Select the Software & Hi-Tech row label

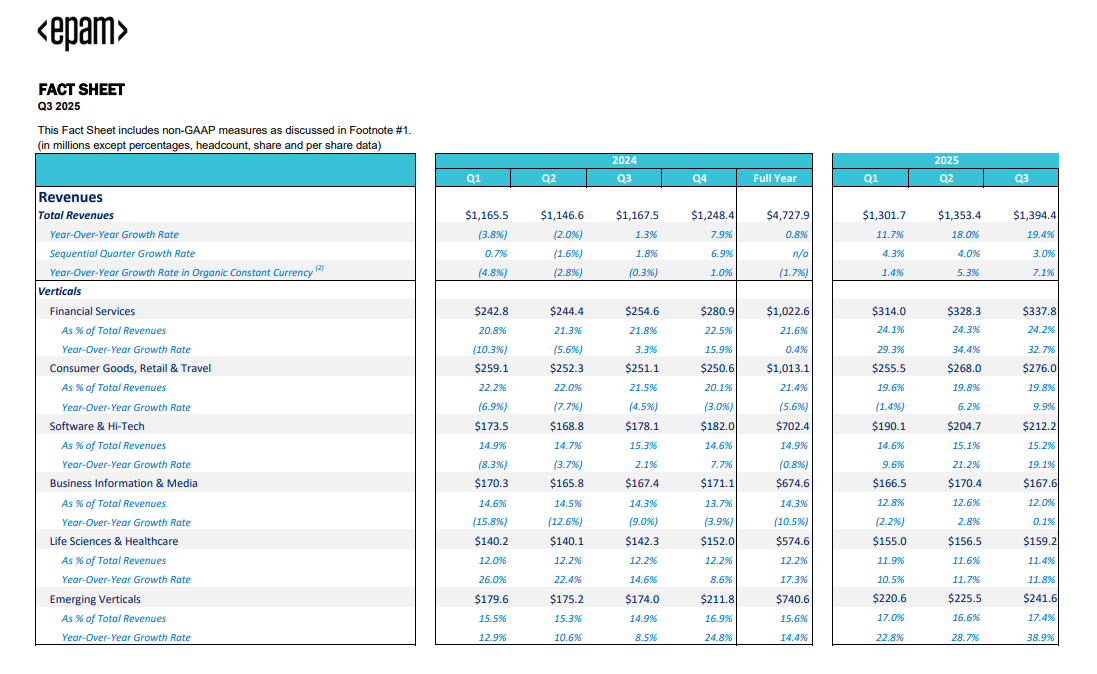point(97,426)
